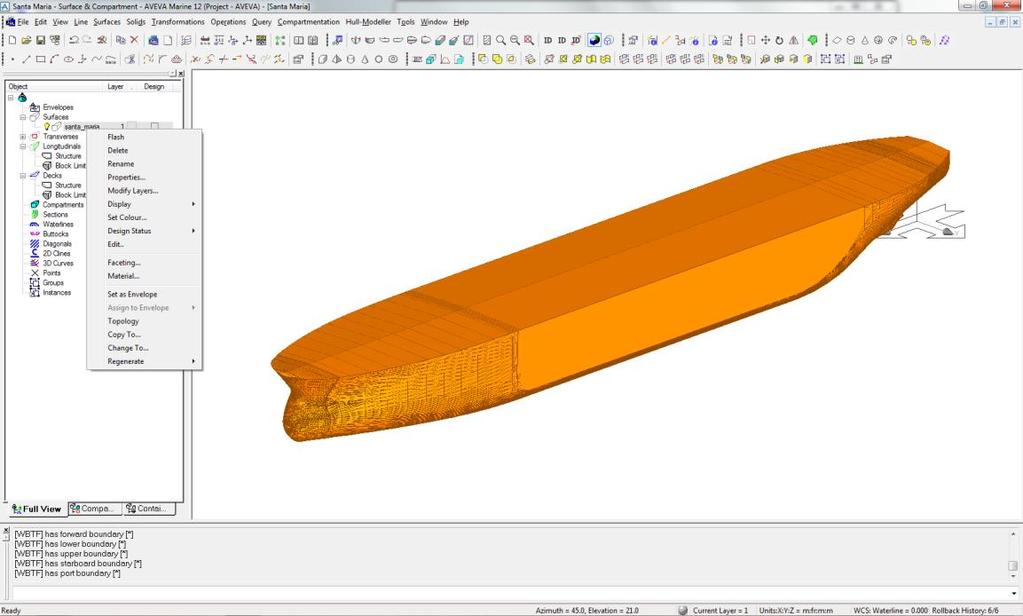Open the Surfaces menu

point(107,22)
